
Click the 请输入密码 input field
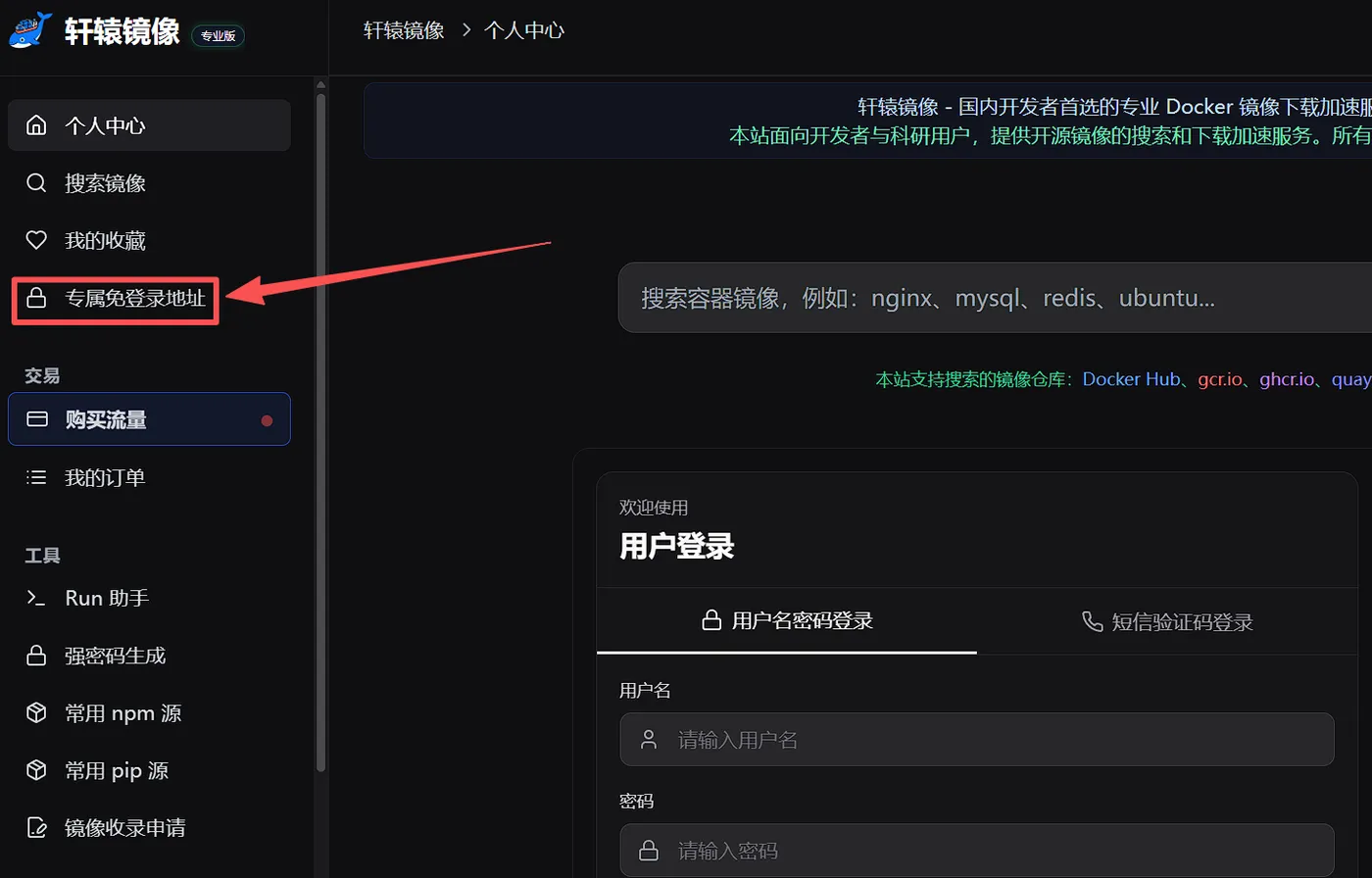(977, 850)
